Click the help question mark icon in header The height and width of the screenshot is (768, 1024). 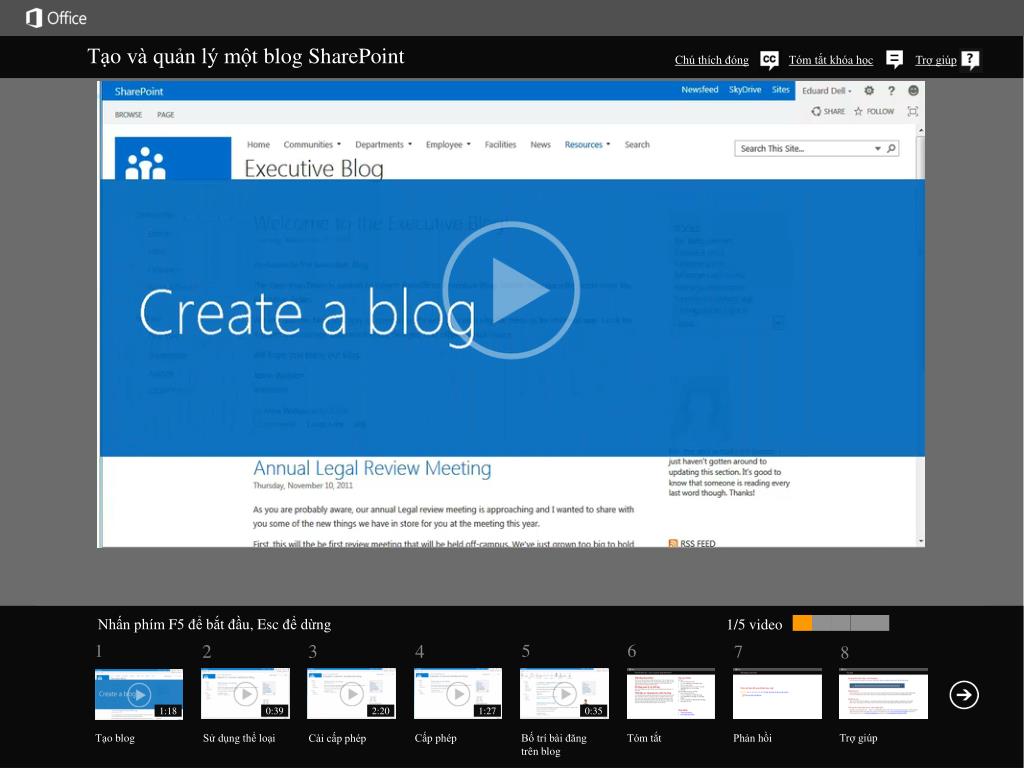(970, 60)
